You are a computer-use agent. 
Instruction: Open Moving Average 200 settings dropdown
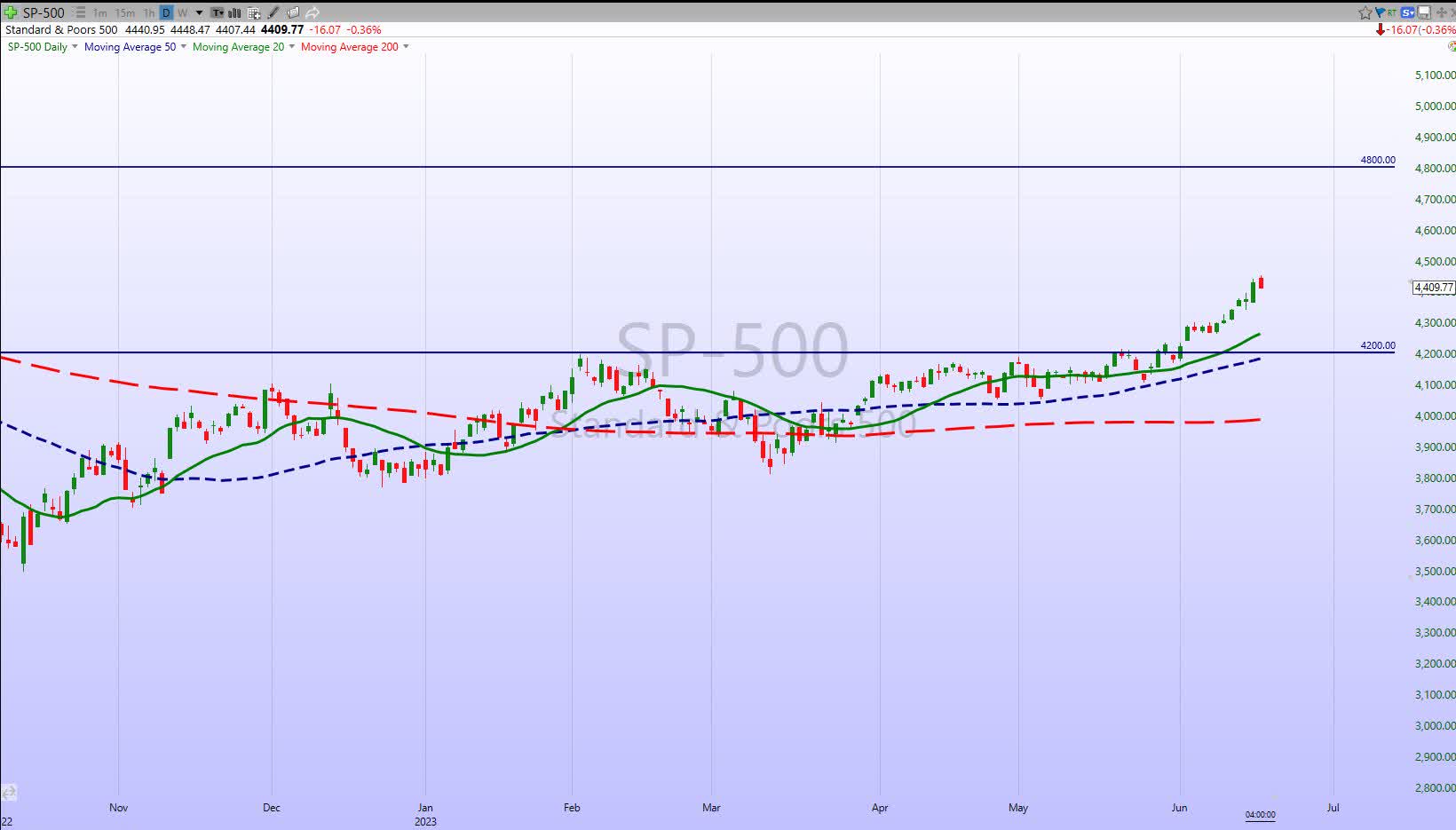(406, 47)
